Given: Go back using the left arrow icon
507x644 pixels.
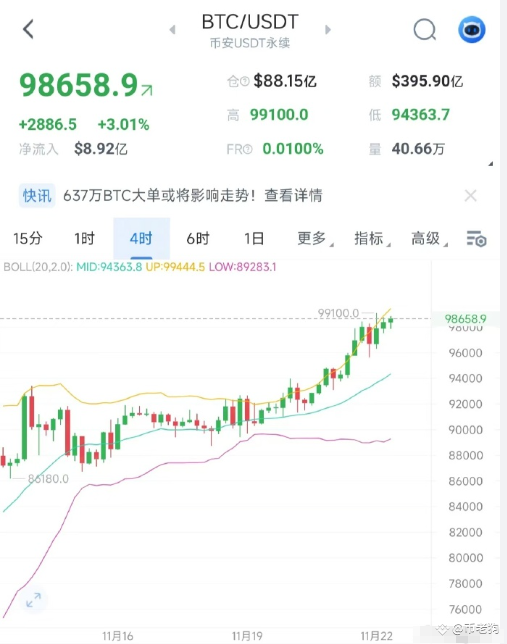Looking at the screenshot, I should click(28, 29).
